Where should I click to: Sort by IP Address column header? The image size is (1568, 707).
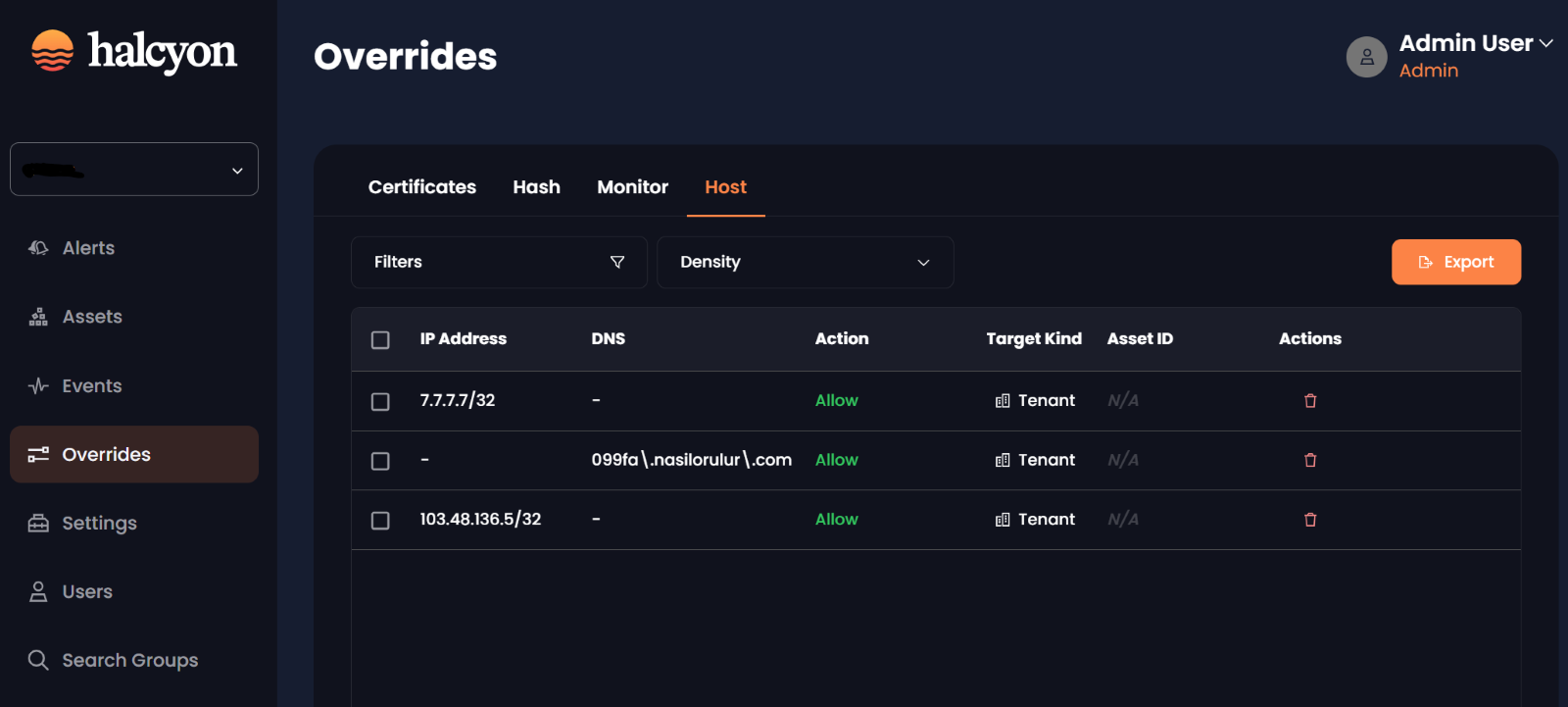[464, 339]
